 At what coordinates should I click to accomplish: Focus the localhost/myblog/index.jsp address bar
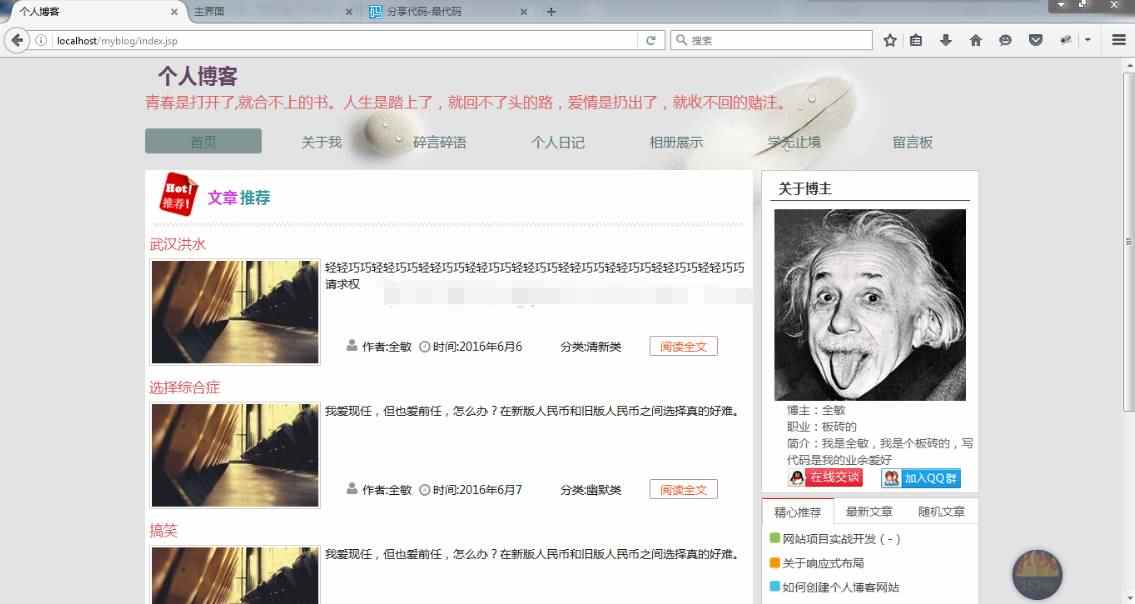(x=344, y=41)
